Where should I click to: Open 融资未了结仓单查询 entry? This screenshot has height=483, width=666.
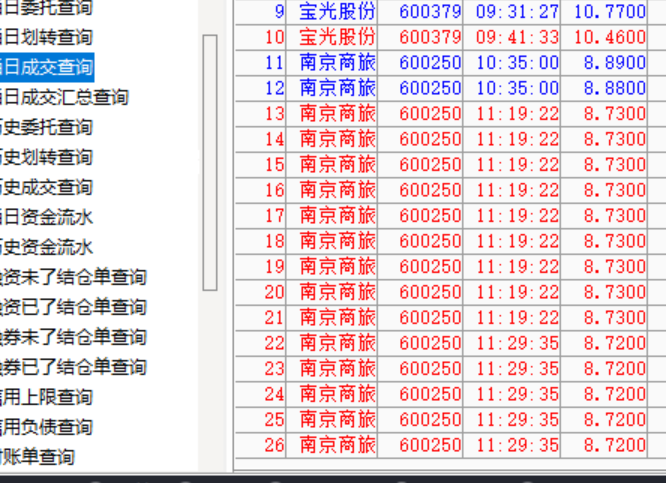click(x=73, y=277)
